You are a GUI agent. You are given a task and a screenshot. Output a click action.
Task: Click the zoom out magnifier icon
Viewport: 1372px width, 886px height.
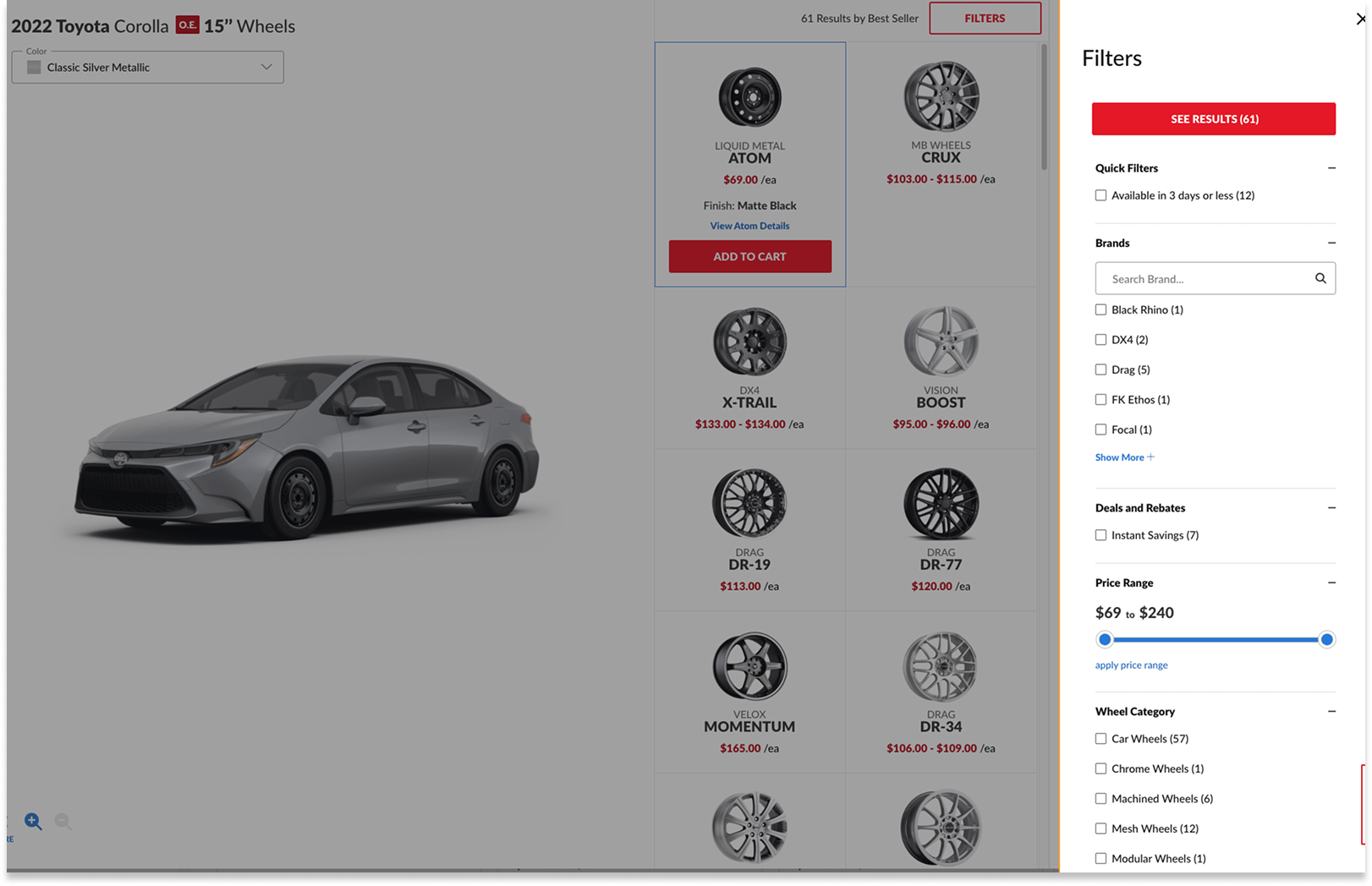tap(63, 821)
